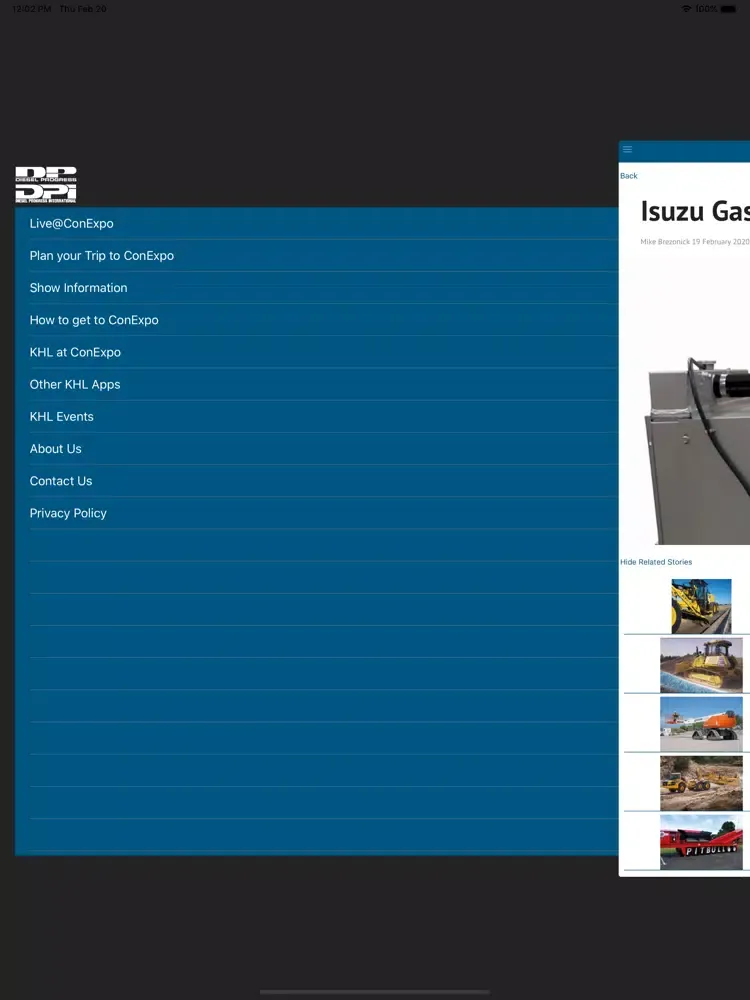
Task: Tap the home indicator bar
Action: [x=375, y=992]
